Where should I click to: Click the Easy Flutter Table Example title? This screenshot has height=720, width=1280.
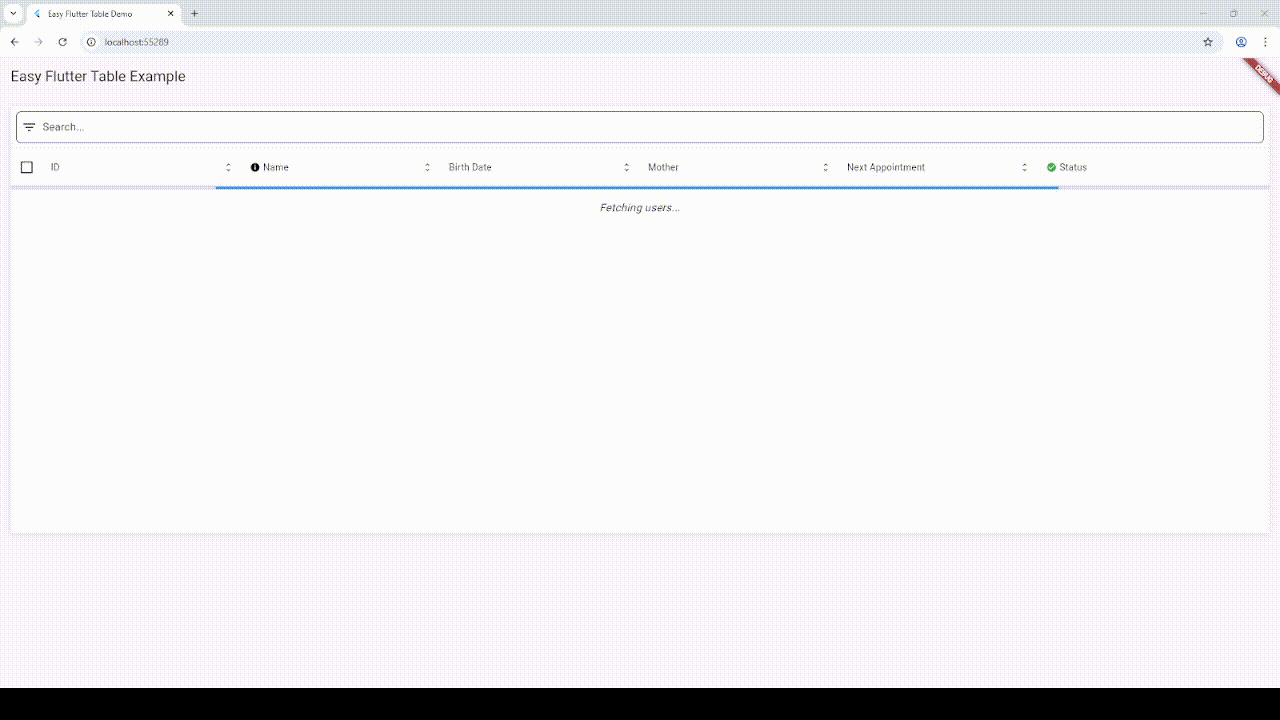tap(98, 76)
